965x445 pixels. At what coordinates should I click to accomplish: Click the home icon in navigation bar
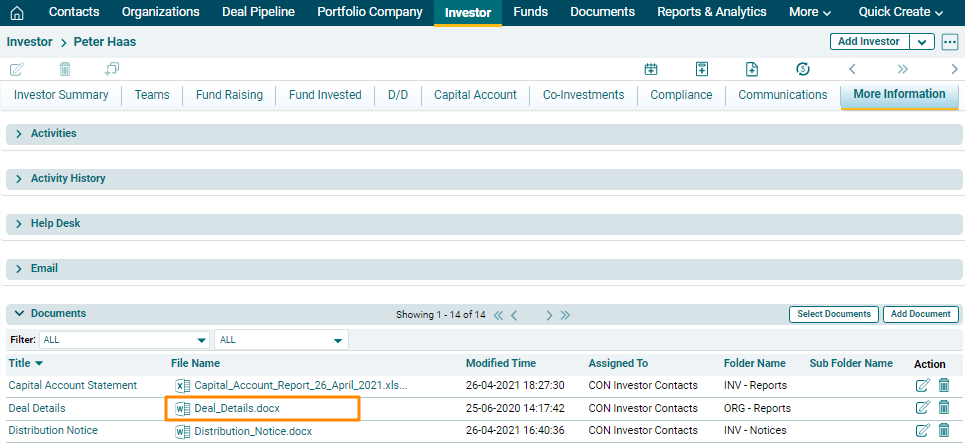(16, 13)
